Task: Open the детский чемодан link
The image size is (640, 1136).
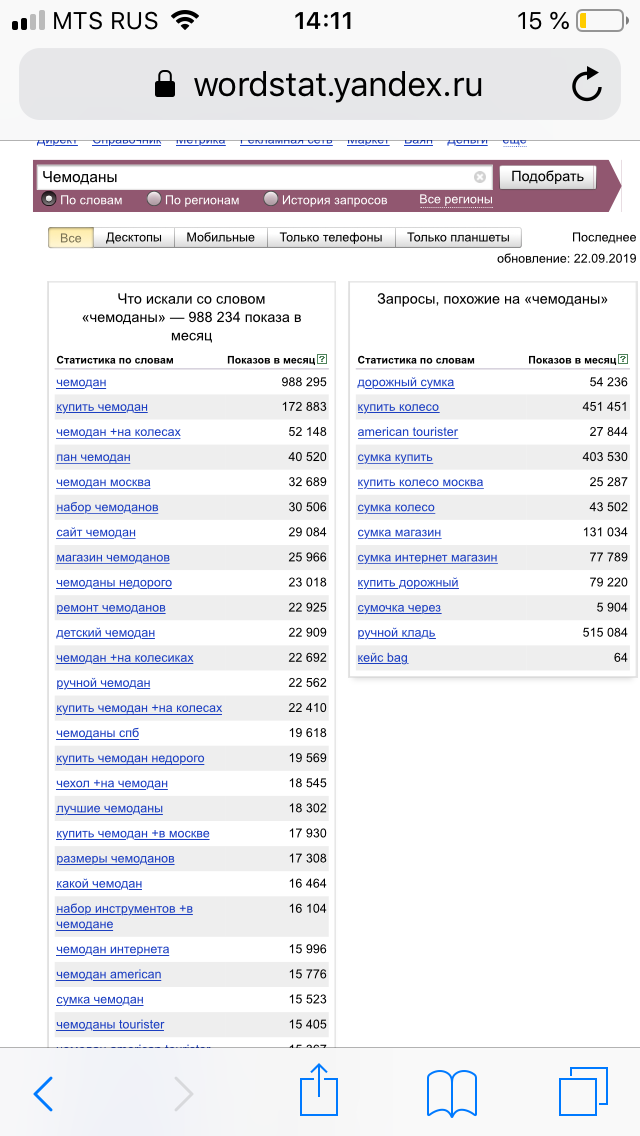Action: [x=106, y=633]
